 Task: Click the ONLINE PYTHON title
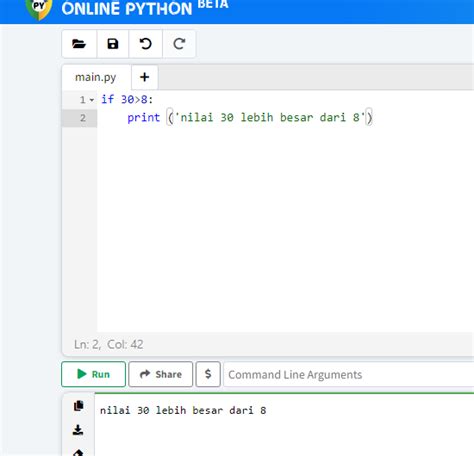point(127,9)
